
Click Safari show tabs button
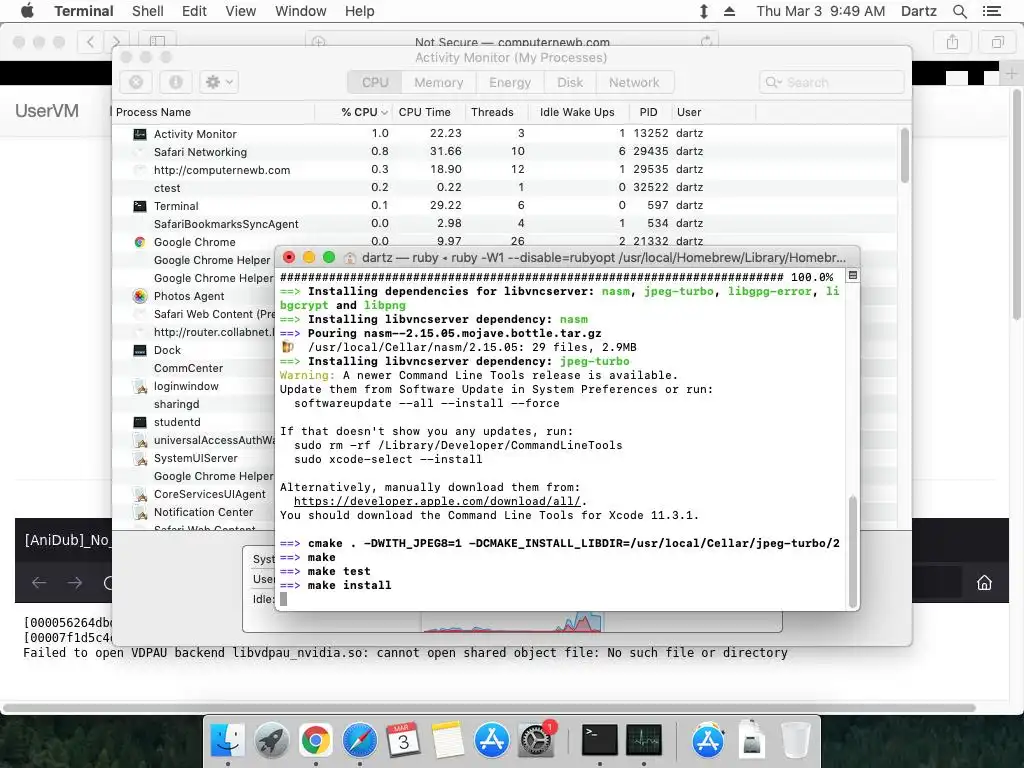pyautogui.click(x=997, y=42)
